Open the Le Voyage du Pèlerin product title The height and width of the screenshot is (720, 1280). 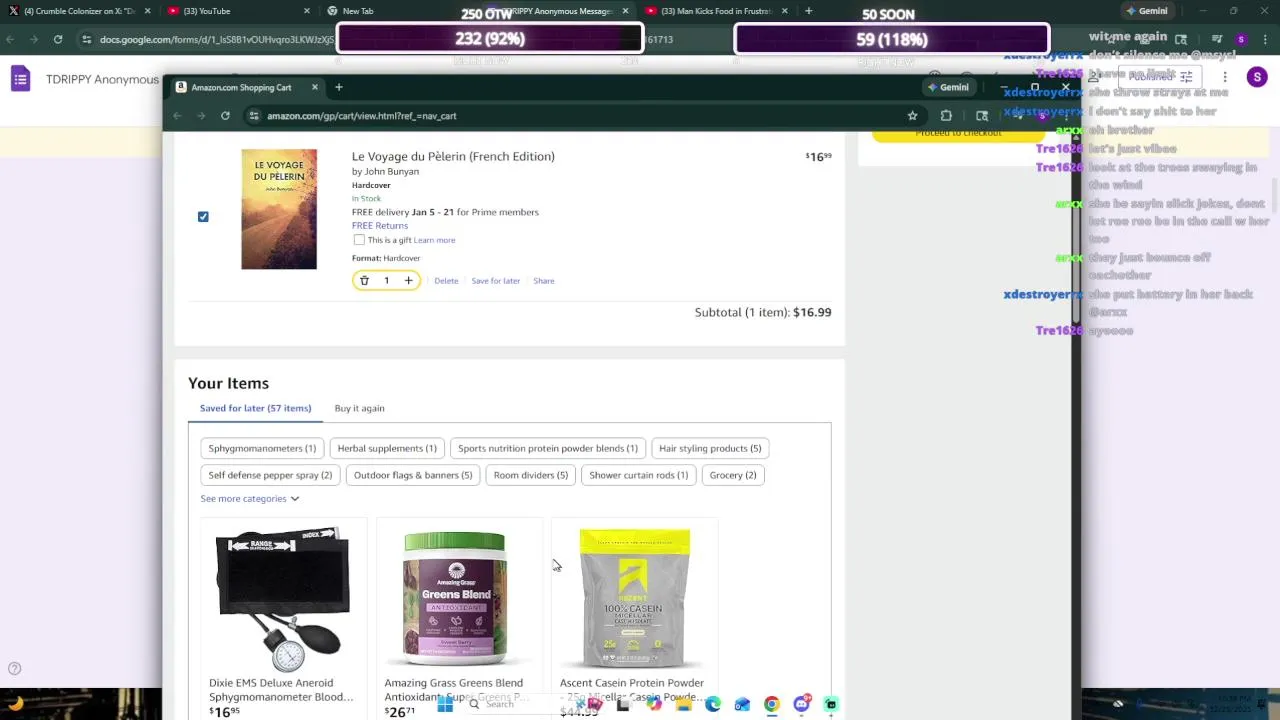pos(453,156)
